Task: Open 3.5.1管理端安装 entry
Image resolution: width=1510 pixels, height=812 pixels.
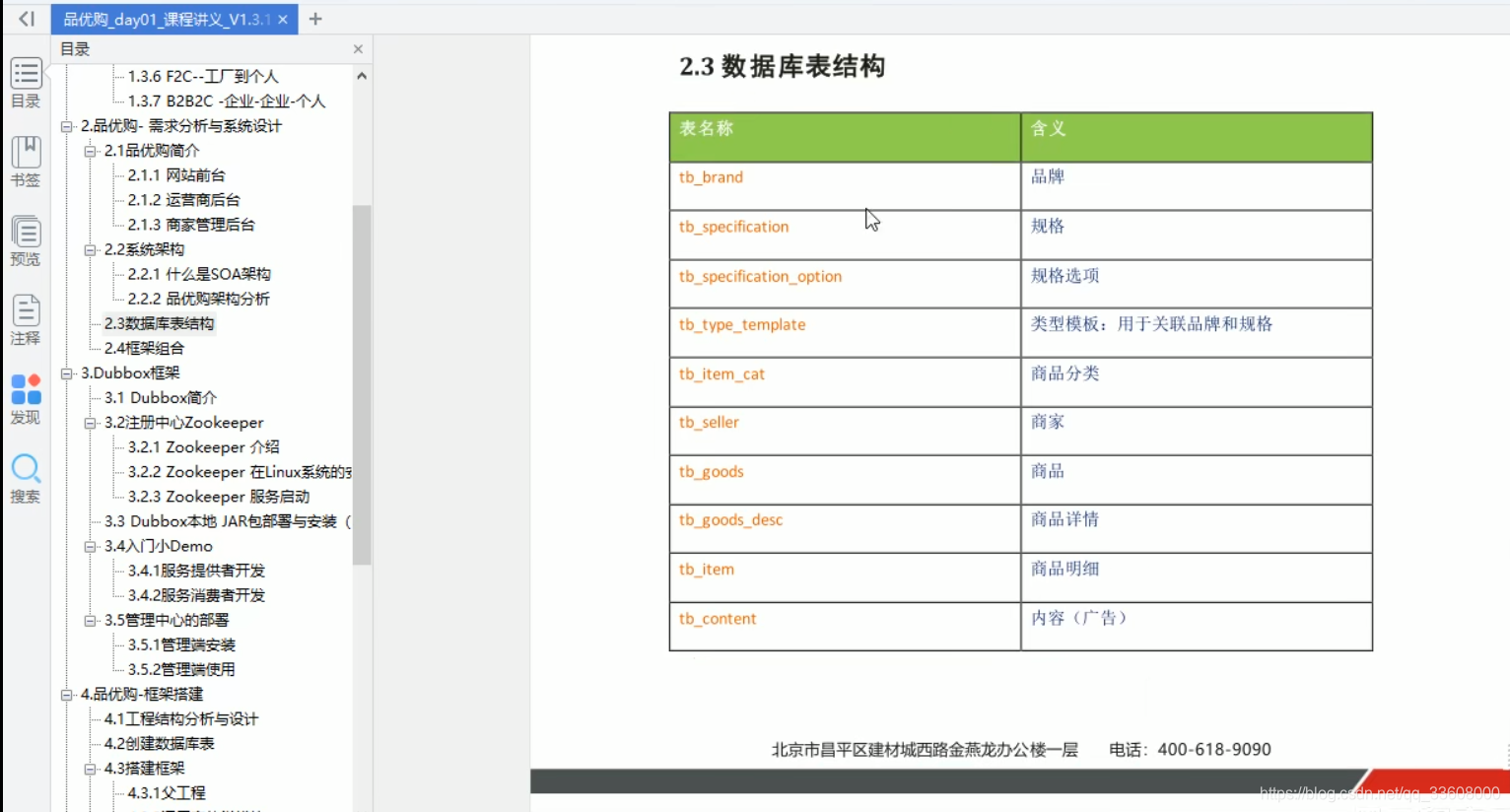Action: pyautogui.click(x=181, y=644)
